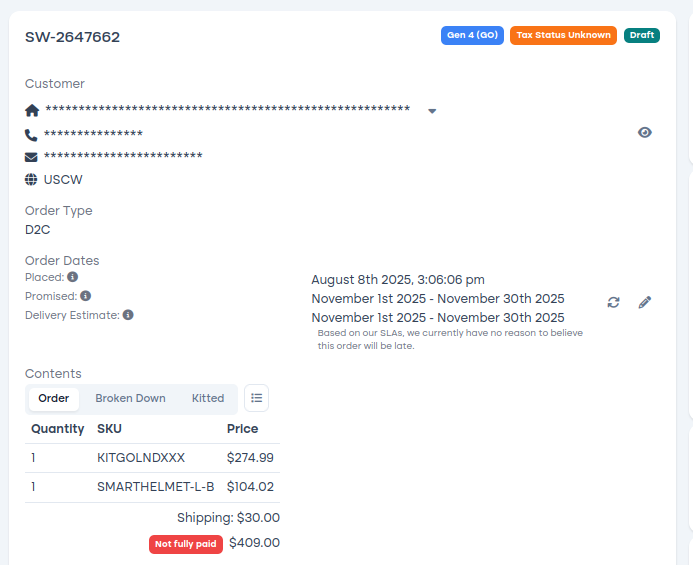
Task: Click the refresh delivery estimate icon
Action: pyautogui.click(x=613, y=302)
